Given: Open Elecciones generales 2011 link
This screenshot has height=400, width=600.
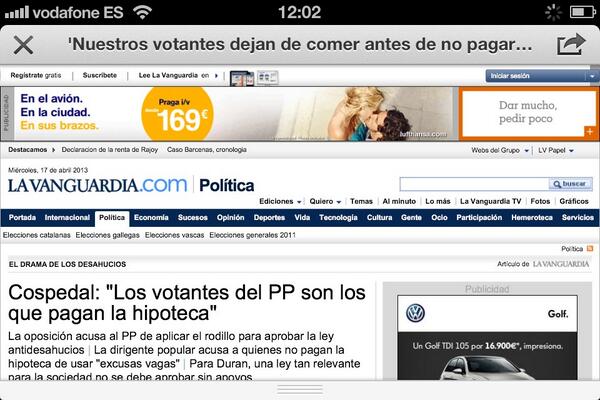Looking at the screenshot, I should [253, 235].
